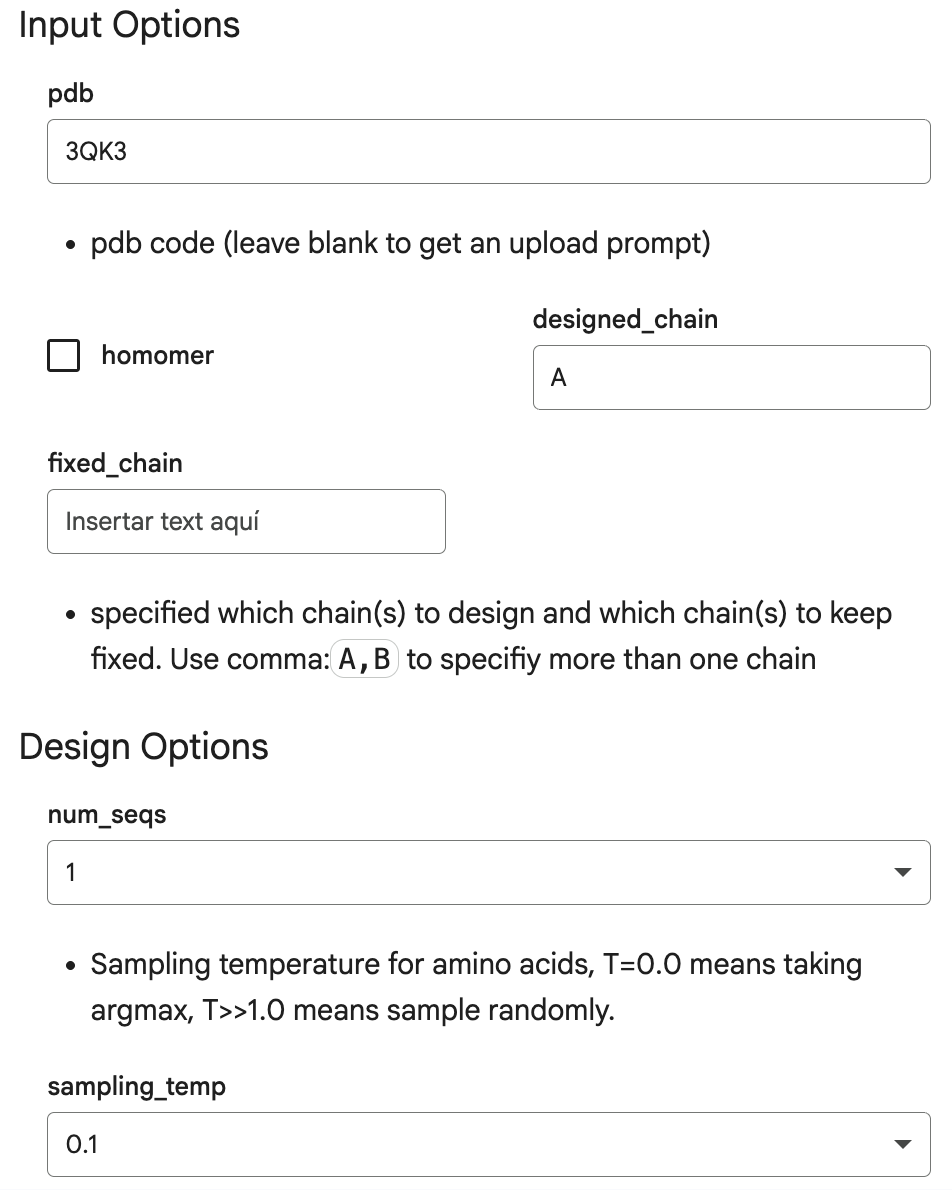952x1190 pixels.
Task: Click the pdb code upload prompt hint text
Action: (x=400, y=244)
